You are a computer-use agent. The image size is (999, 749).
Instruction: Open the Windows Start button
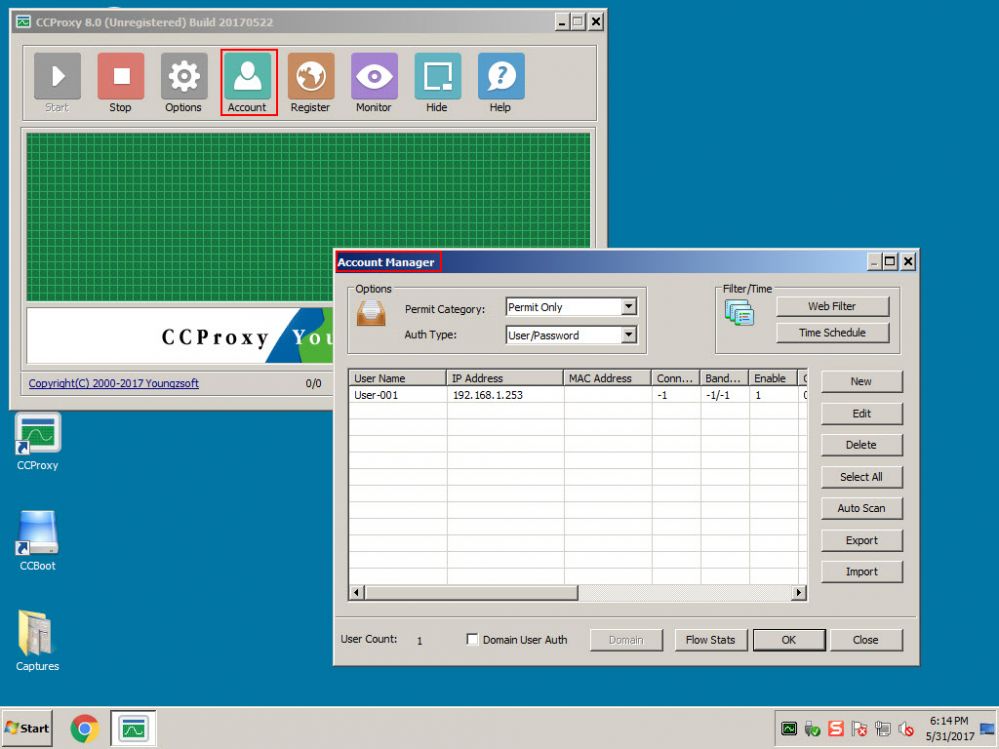pyautogui.click(x=27, y=728)
